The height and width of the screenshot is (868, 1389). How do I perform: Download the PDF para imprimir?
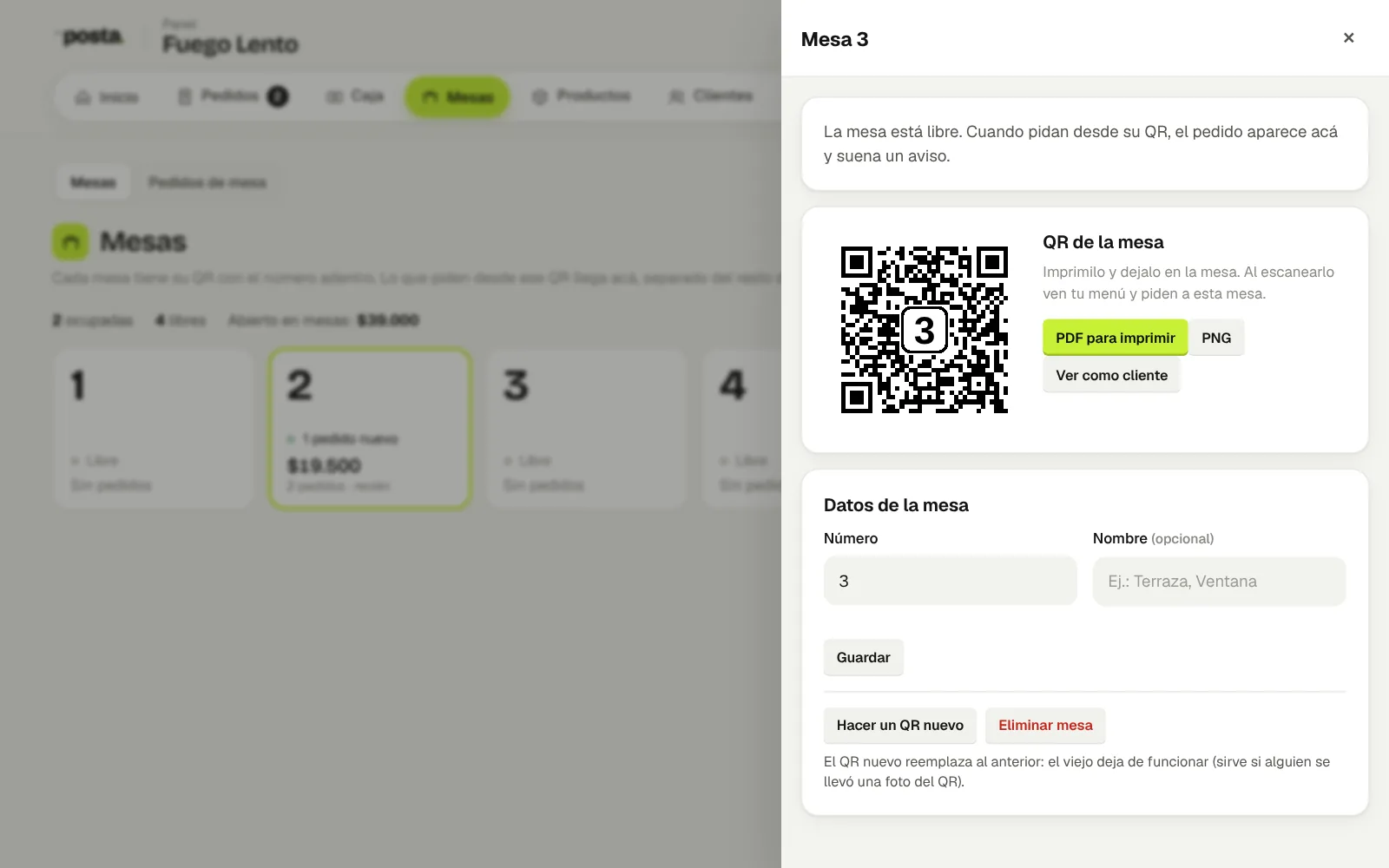tap(1115, 338)
